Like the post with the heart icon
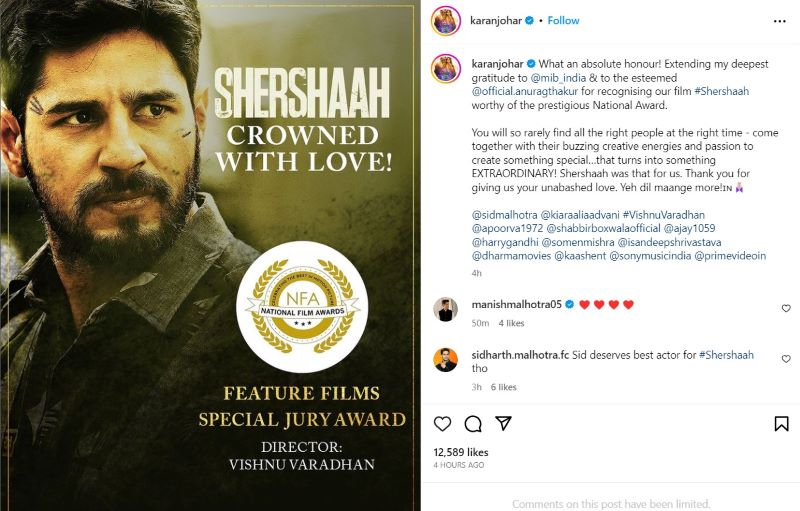The width and height of the screenshot is (800, 511). pos(442,424)
